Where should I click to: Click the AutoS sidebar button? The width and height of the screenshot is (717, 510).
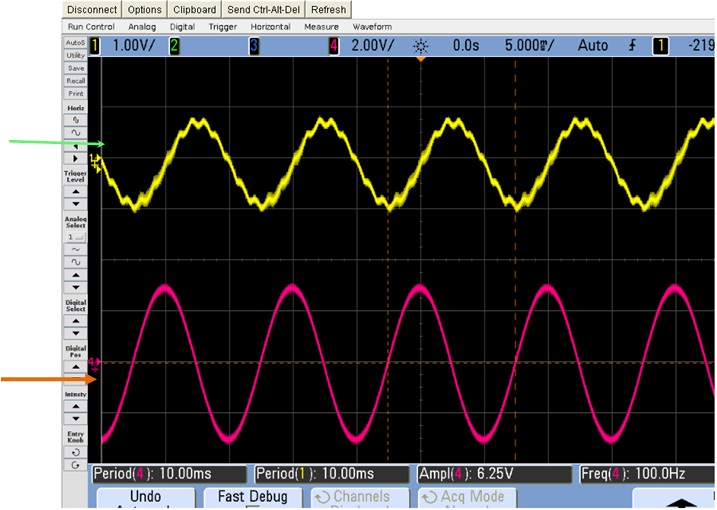pyautogui.click(x=75, y=43)
